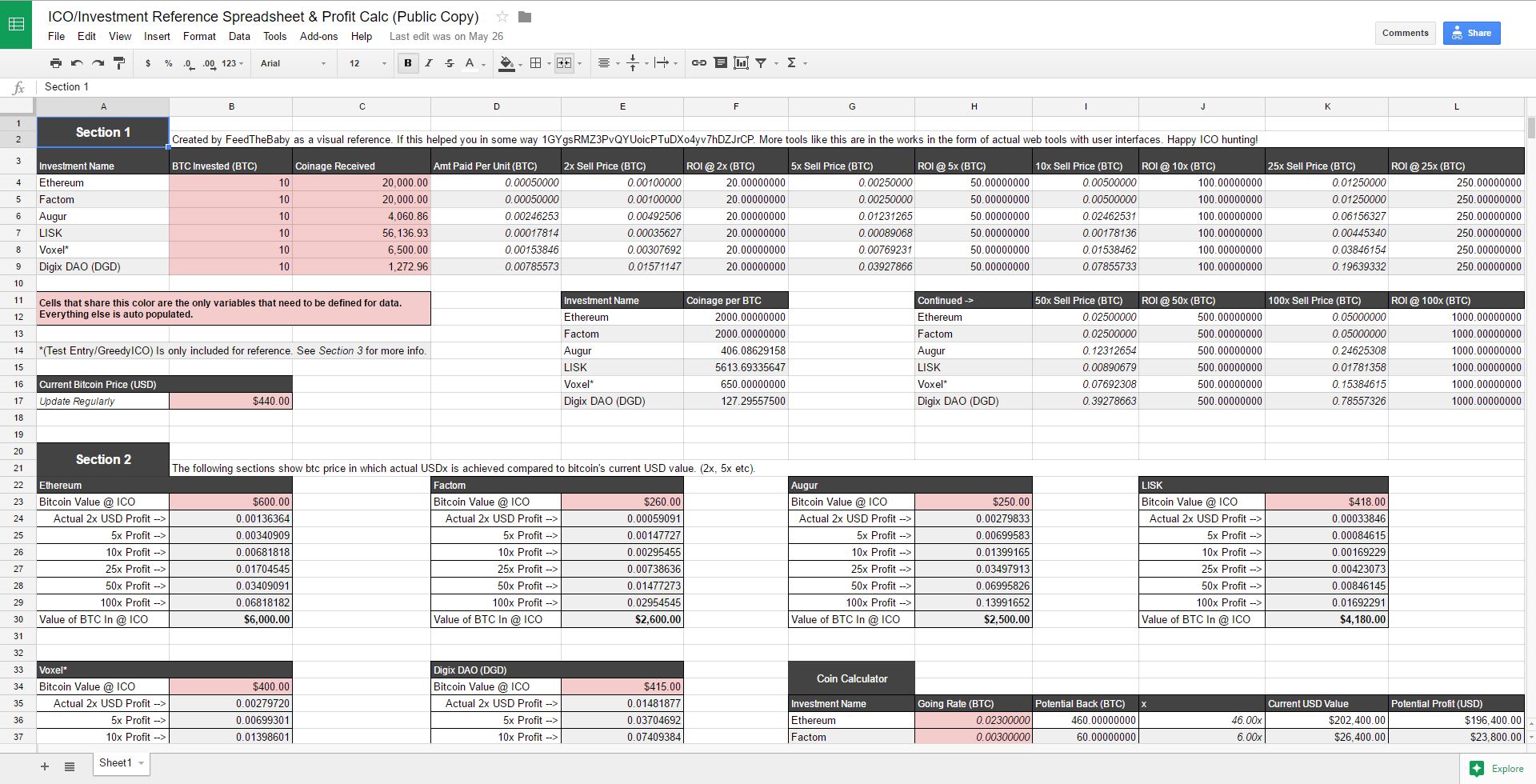Open the File menu
The height and width of the screenshot is (784, 1536).
point(56,36)
